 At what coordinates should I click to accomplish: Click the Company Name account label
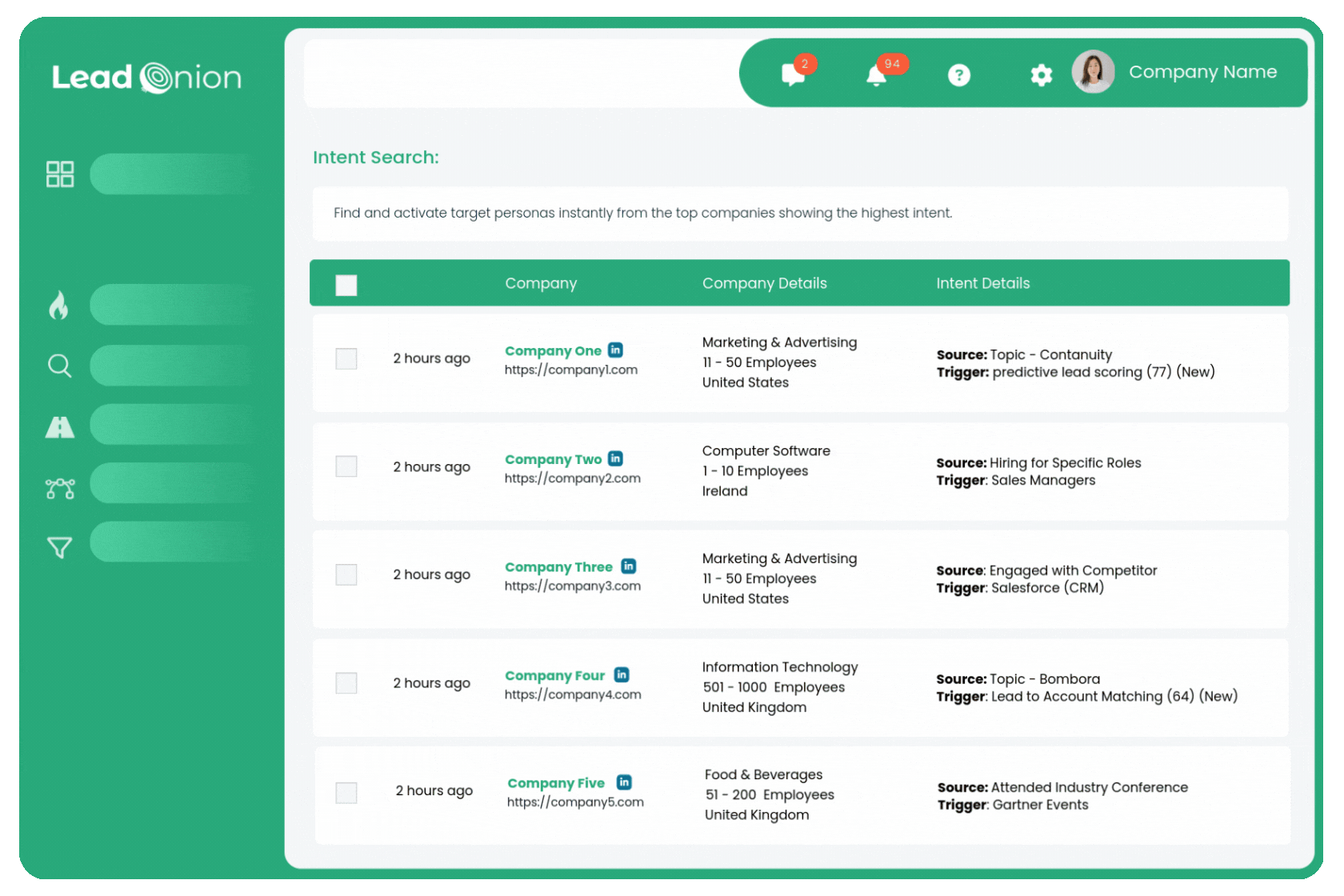pyautogui.click(x=1202, y=72)
